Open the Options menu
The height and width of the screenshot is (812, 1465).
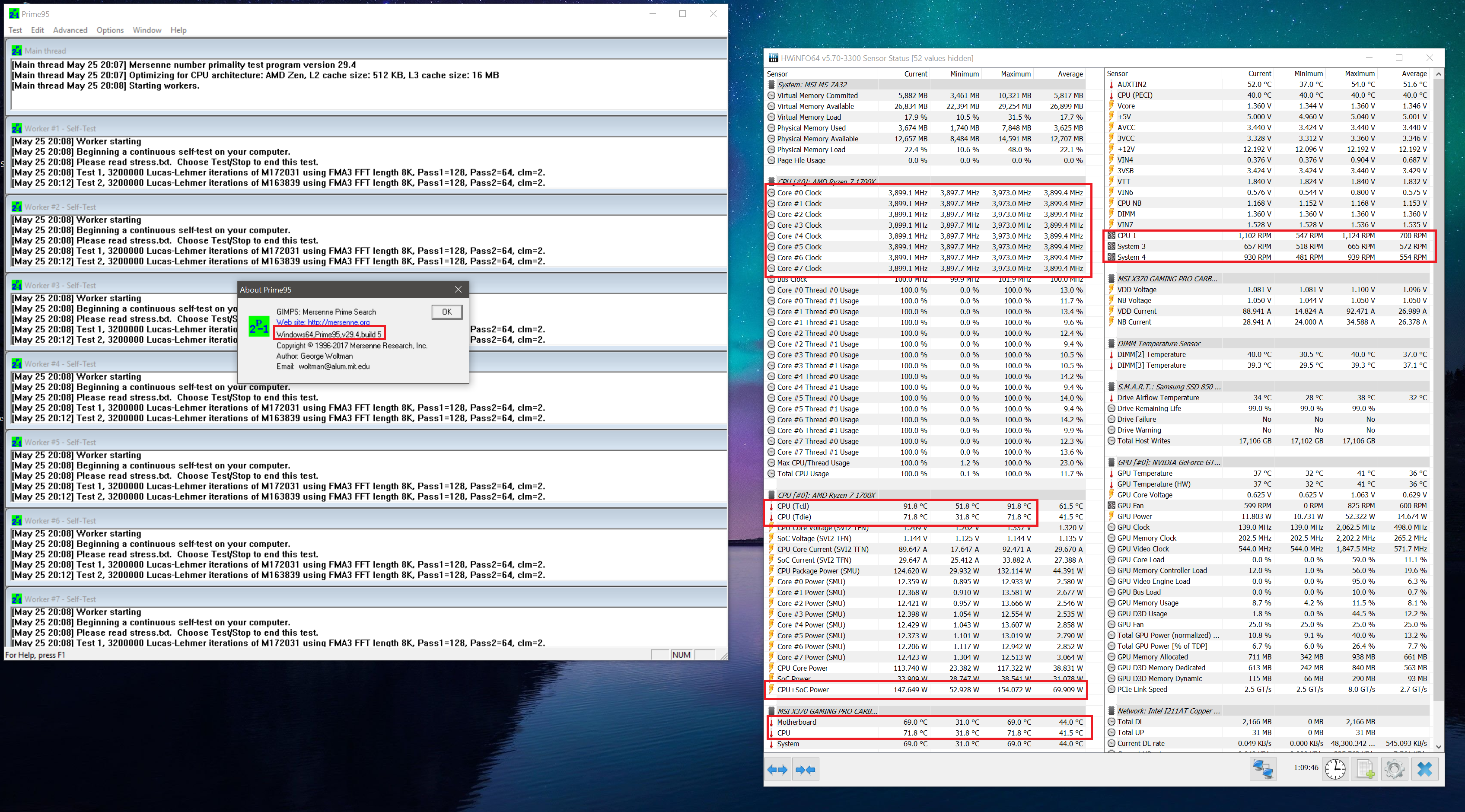tap(110, 30)
